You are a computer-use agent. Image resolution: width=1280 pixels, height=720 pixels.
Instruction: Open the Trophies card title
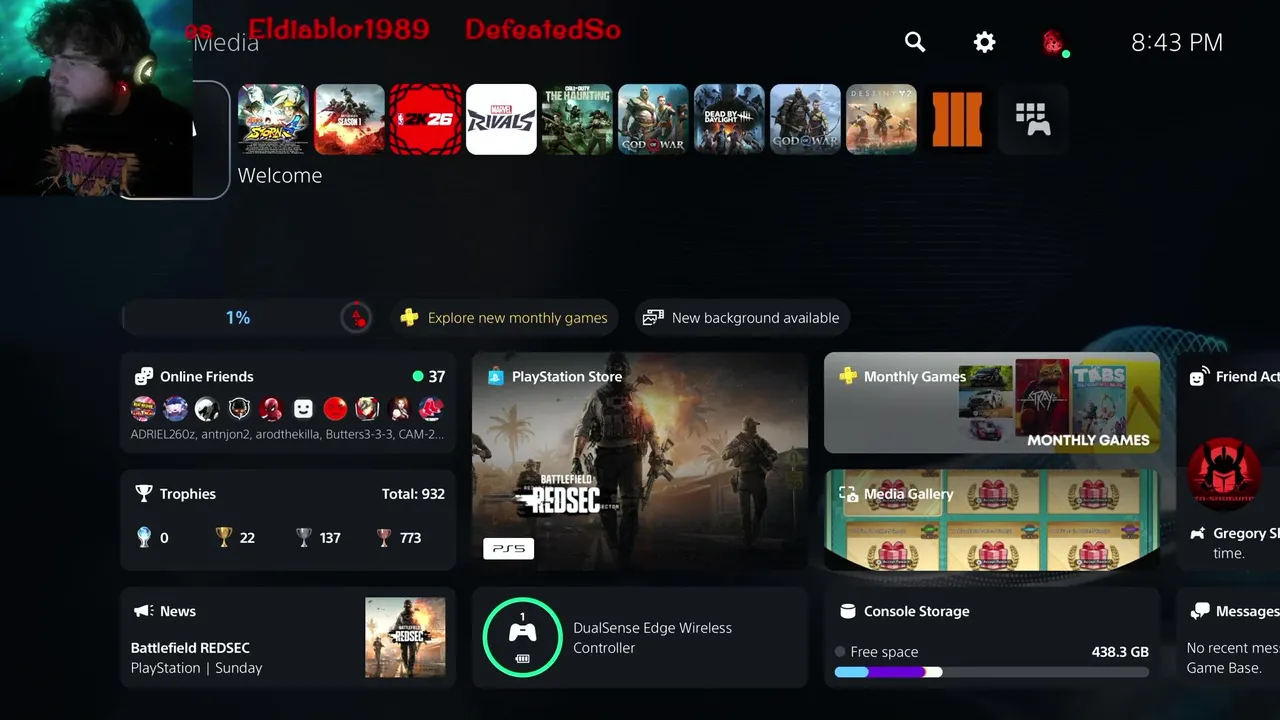[x=188, y=494]
